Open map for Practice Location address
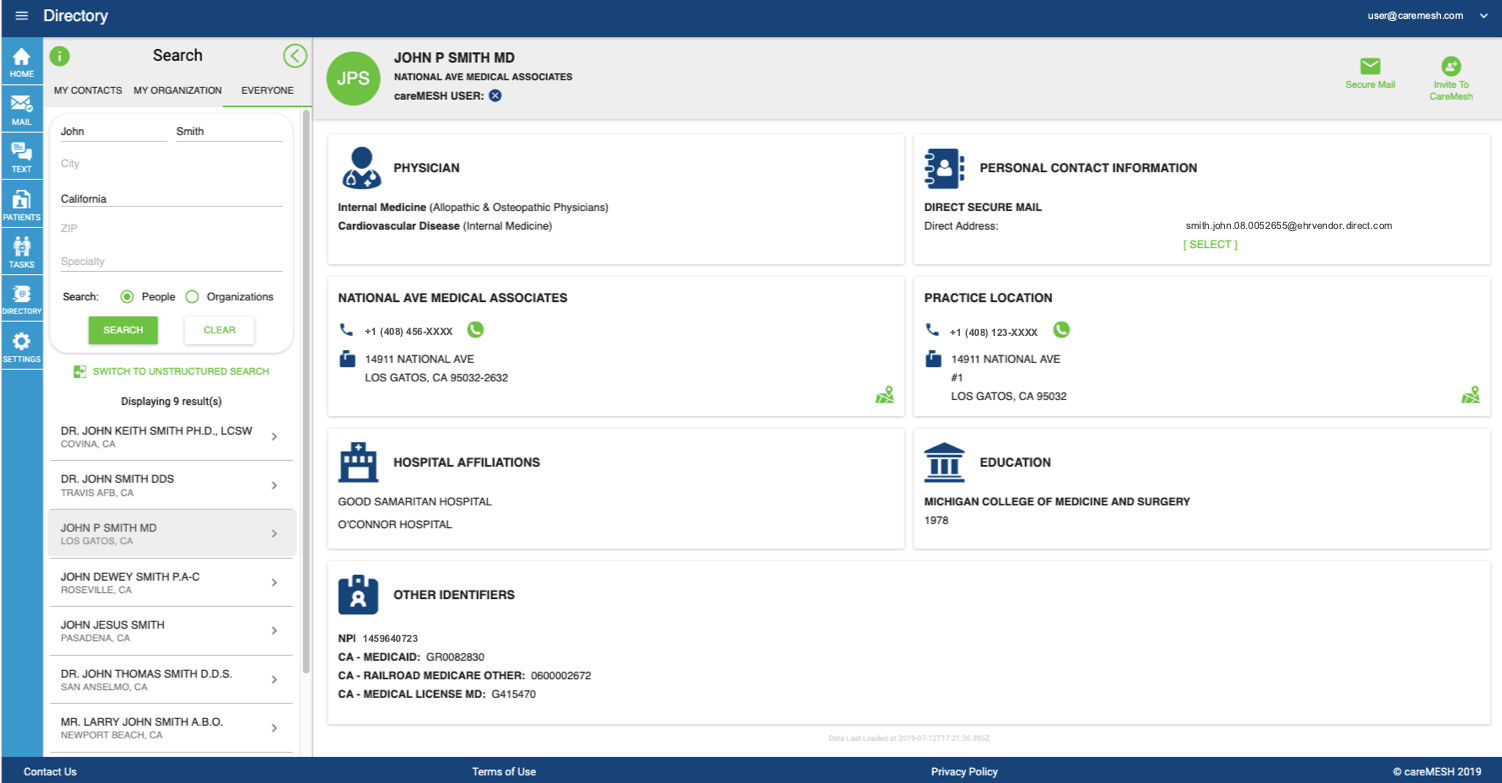1502x783 pixels. pos(1470,396)
